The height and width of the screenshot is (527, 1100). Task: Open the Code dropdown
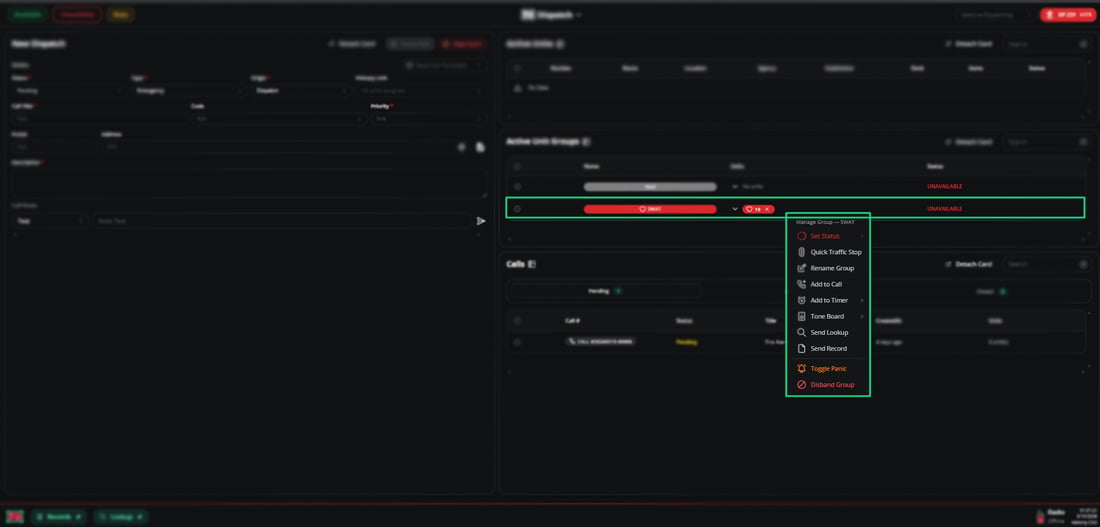click(278, 119)
